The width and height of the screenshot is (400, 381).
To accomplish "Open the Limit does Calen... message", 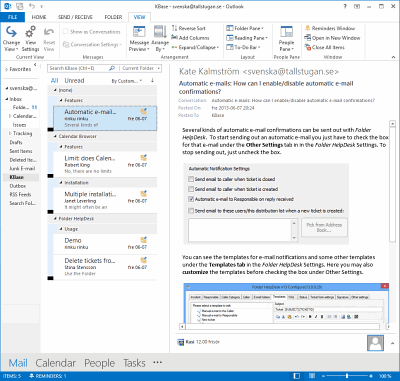I will (105, 164).
